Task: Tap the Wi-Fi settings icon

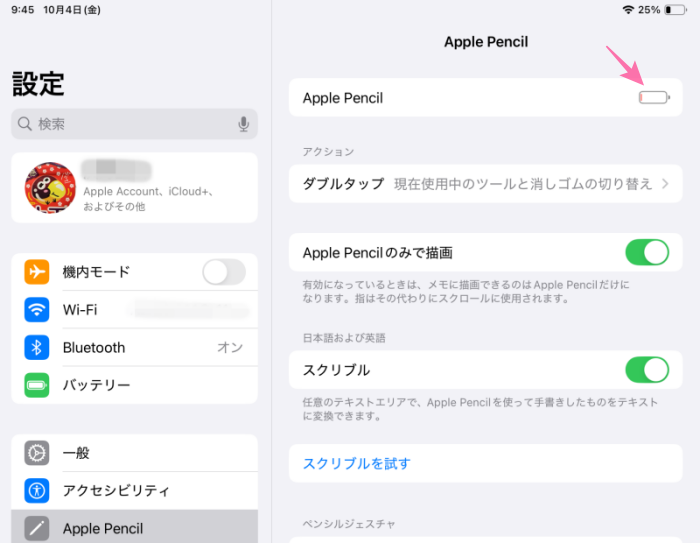Action: point(37,310)
